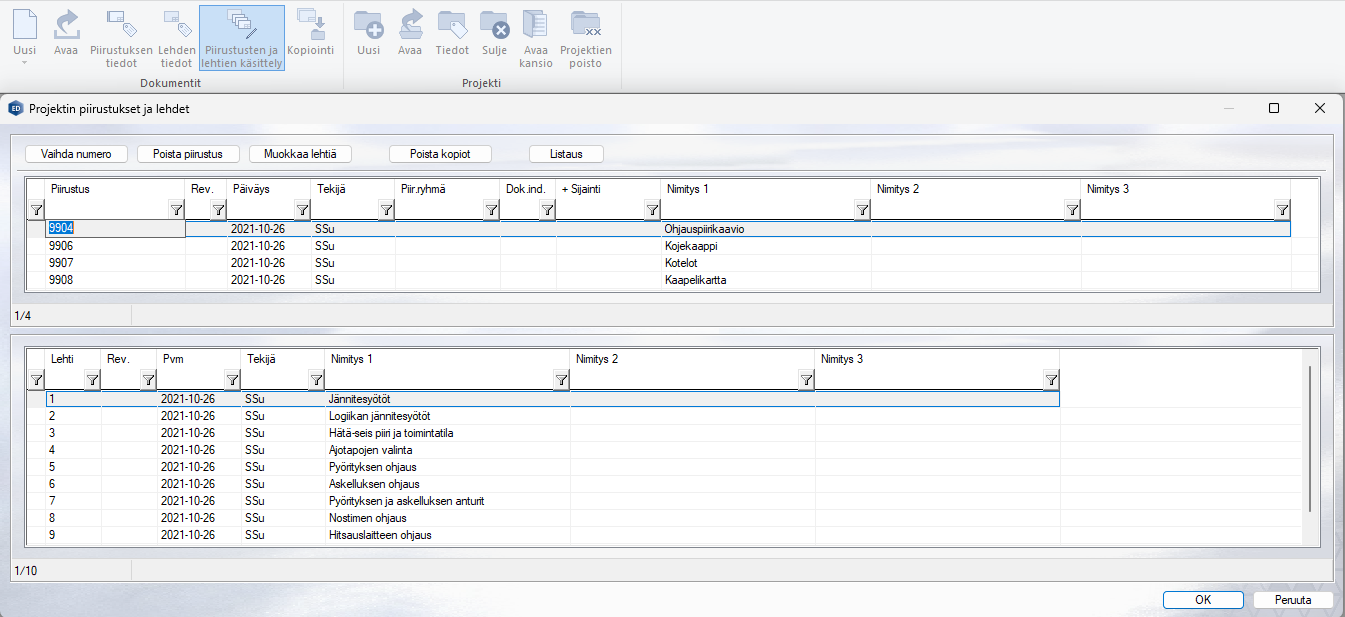This screenshot has height=617, width=1345.
Task: Click the Listaus button
Action: pos(566,154)
